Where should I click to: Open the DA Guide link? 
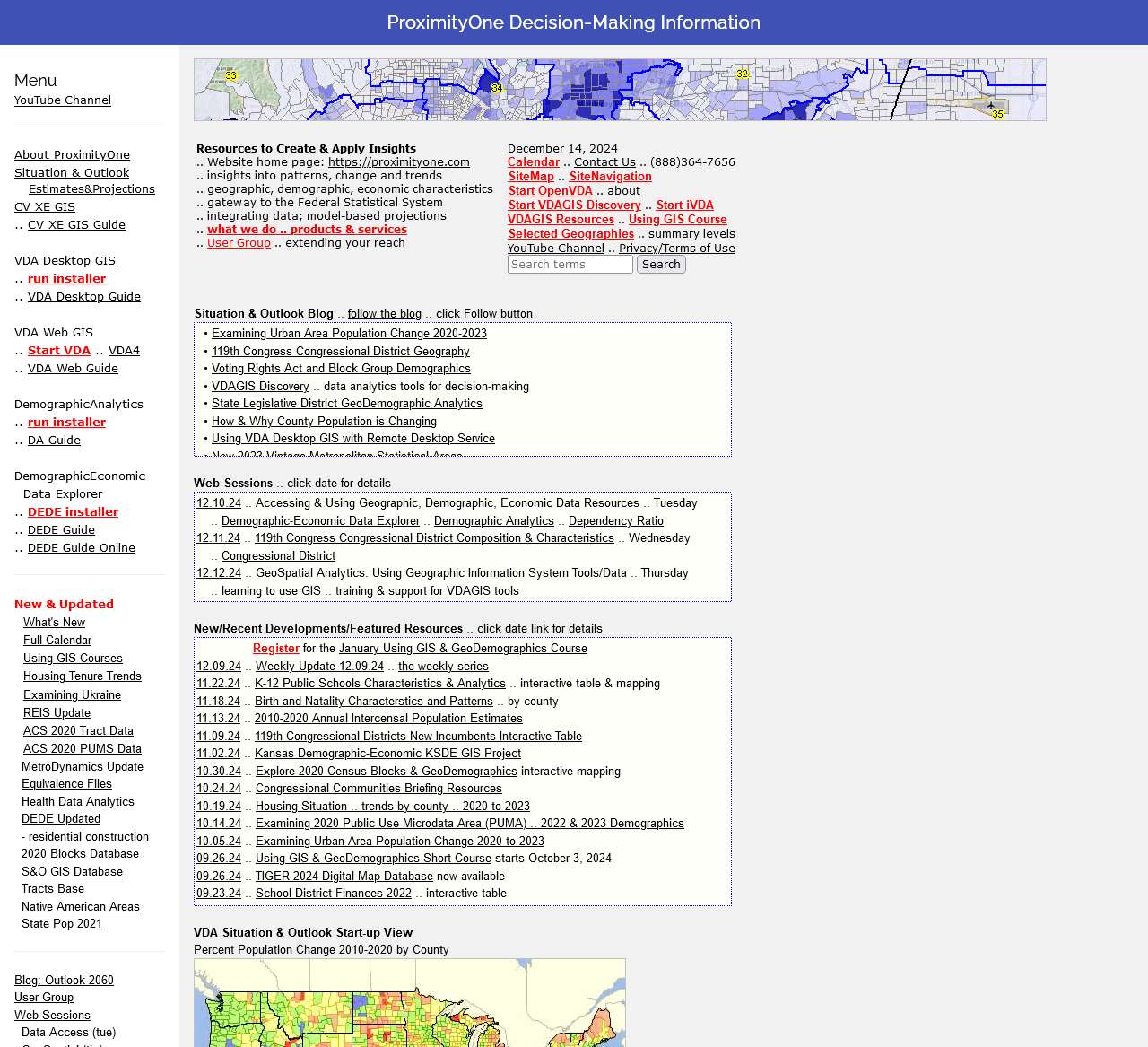[x=54, y=441]
